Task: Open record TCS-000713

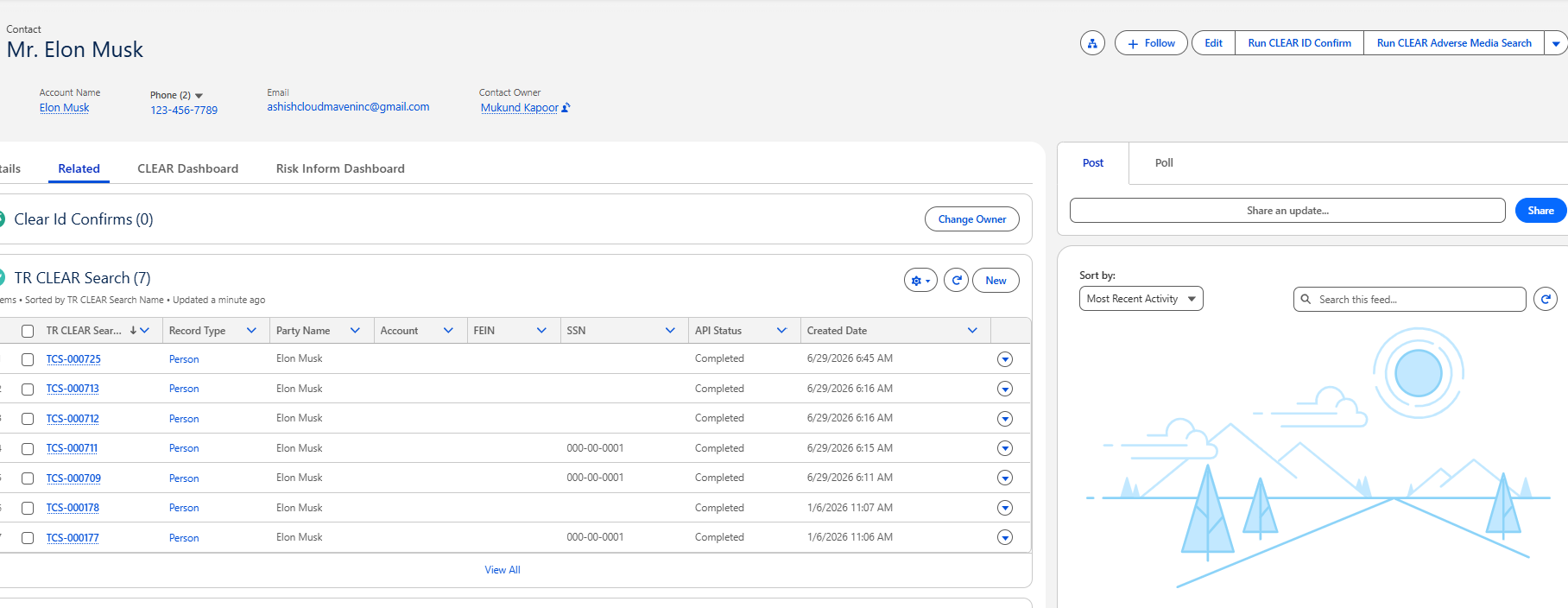Action: [x=73, y=389]
